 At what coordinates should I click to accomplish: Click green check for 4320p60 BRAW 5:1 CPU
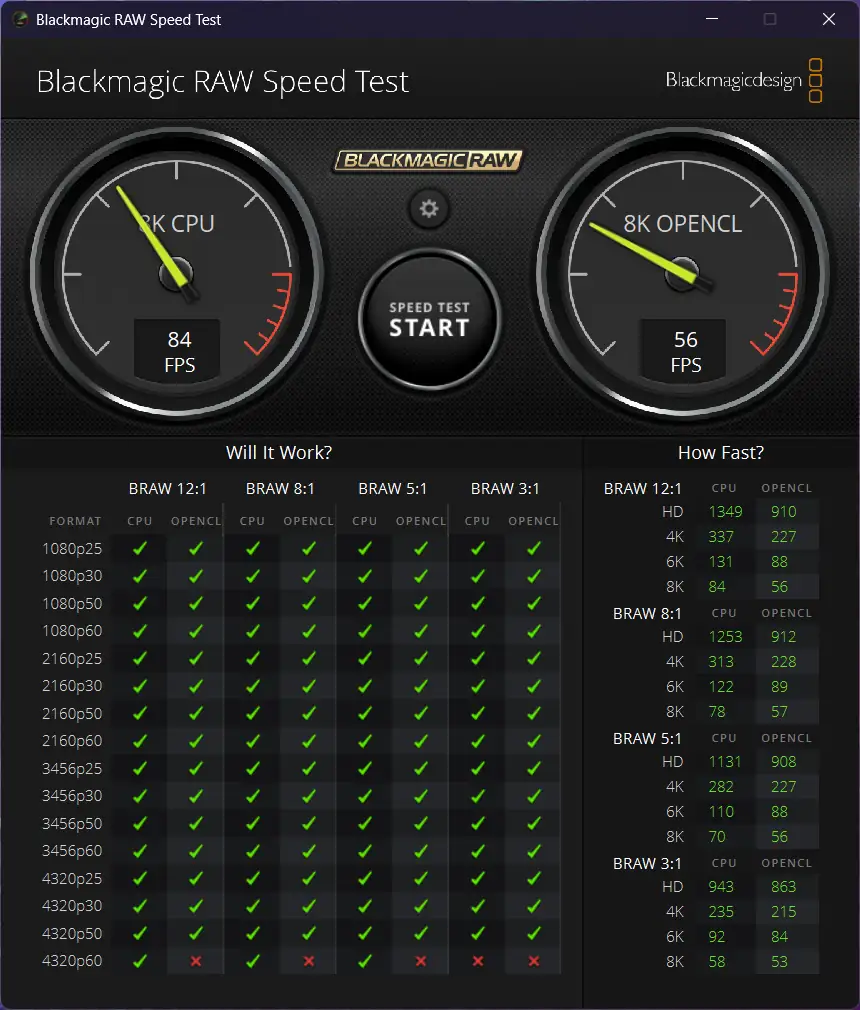pos(365,960)
